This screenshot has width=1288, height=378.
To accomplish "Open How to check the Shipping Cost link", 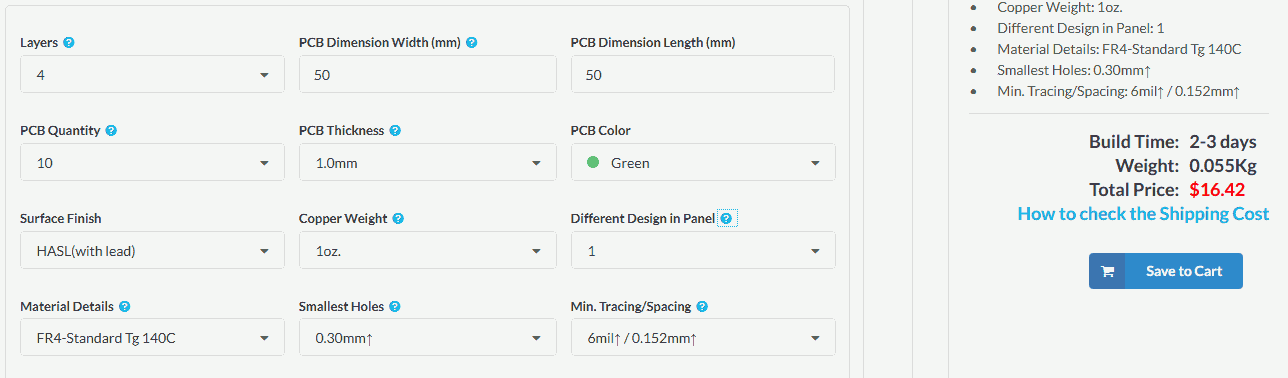I will click(x=1143, y=213).
